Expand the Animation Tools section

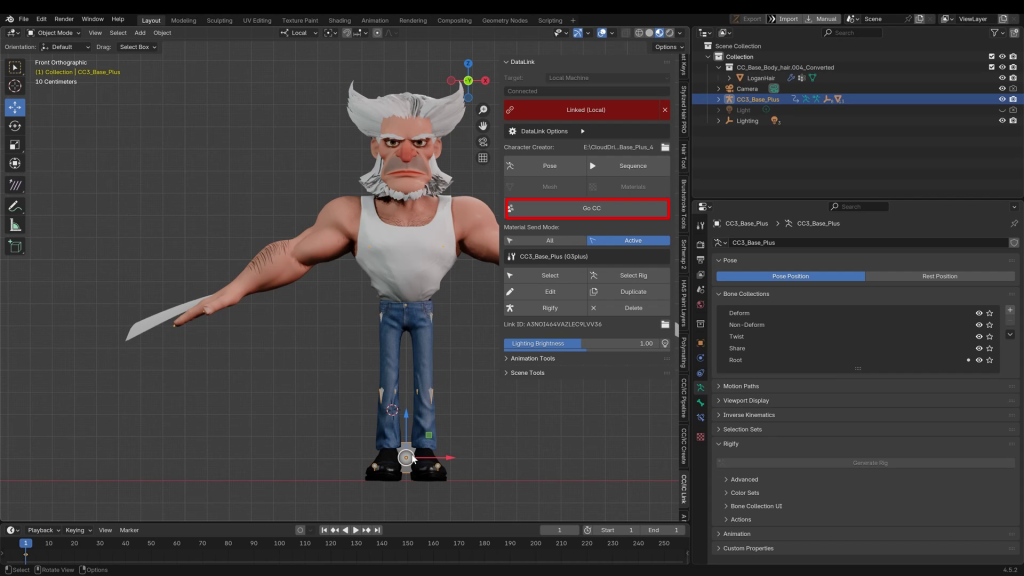pyautogui.click(x=532, y=358)
